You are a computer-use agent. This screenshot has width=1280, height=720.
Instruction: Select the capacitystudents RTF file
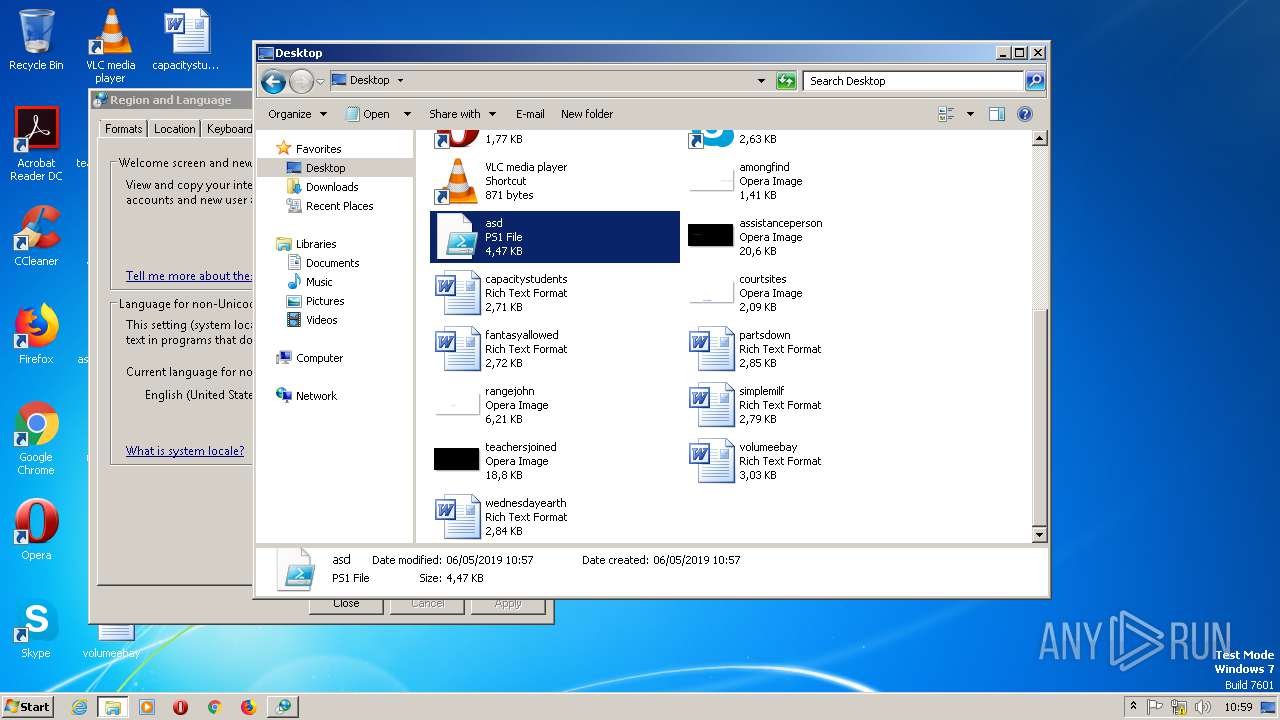pyautogui.click(x=554, y=293)
